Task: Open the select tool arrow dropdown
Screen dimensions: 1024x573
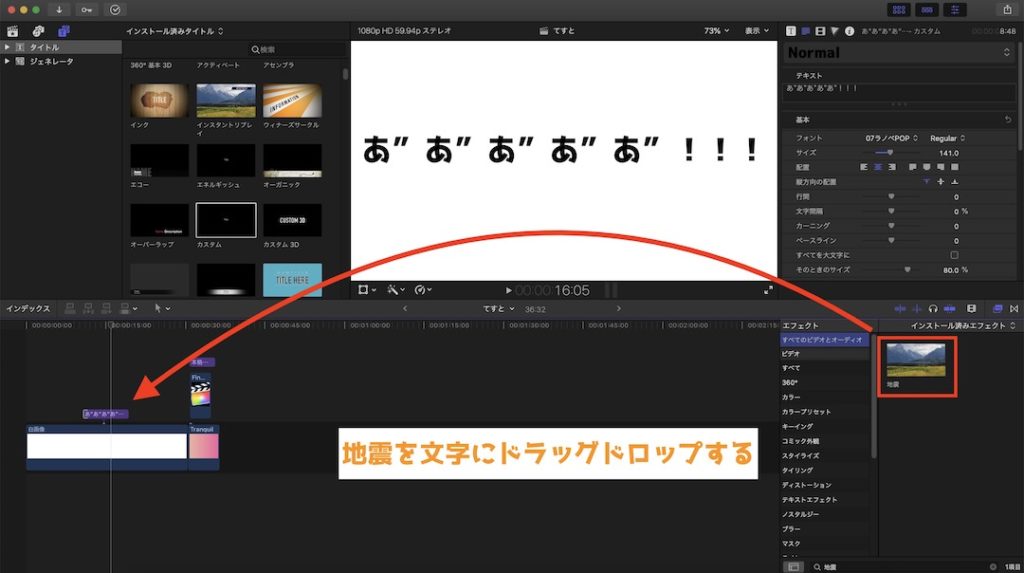Action: pos(162,308)
